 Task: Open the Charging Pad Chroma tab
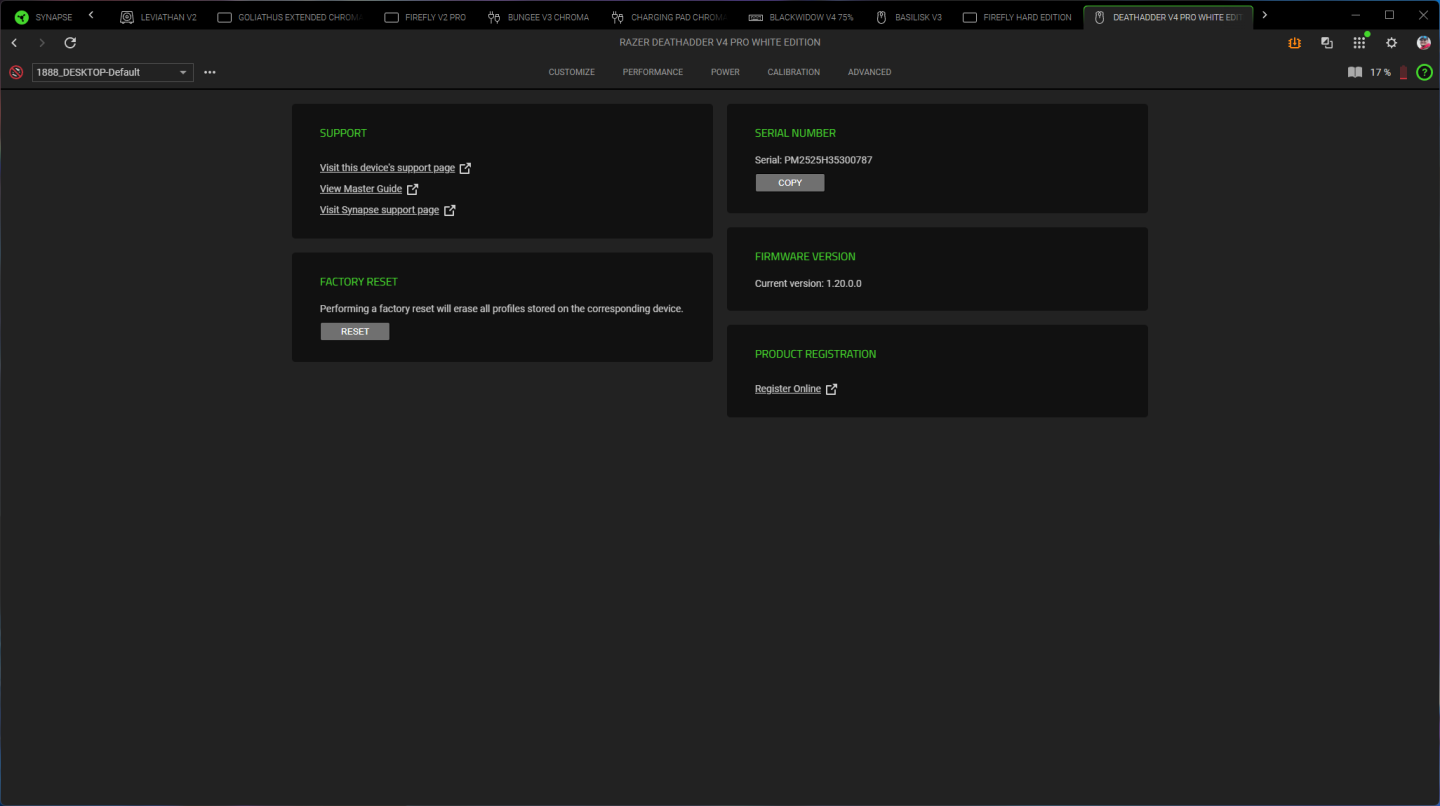coord(669,17)
